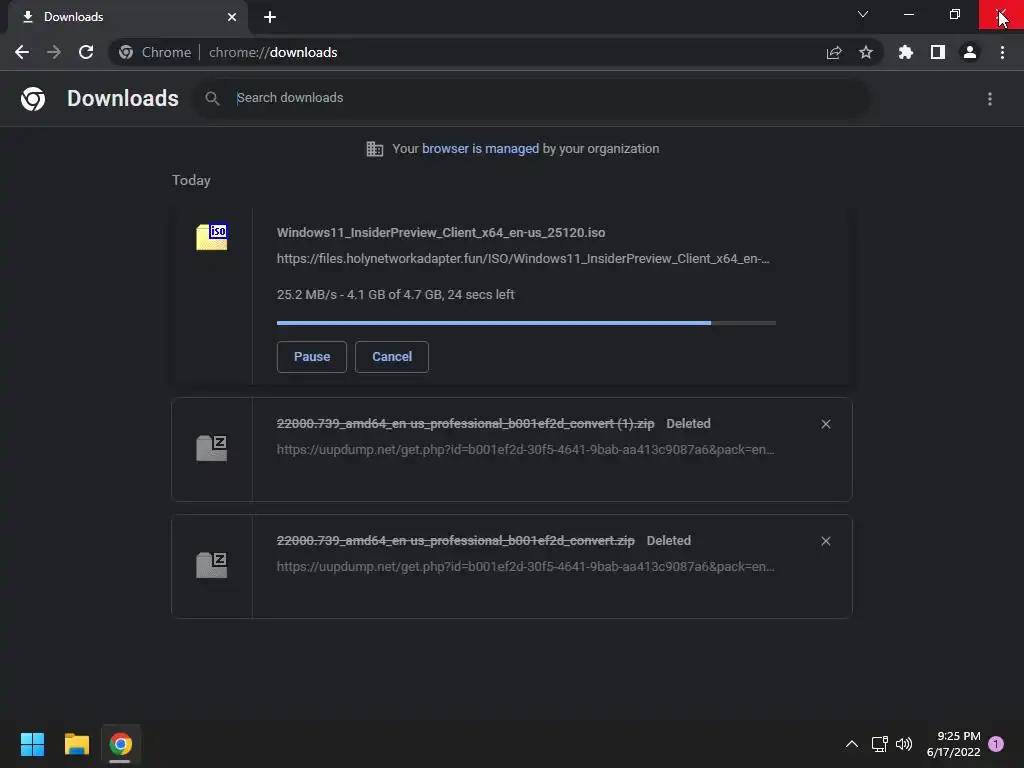Click the Chrome logo beside Downloads title
The width and height of the screenshot is (1024, 768).
(33, 99)
